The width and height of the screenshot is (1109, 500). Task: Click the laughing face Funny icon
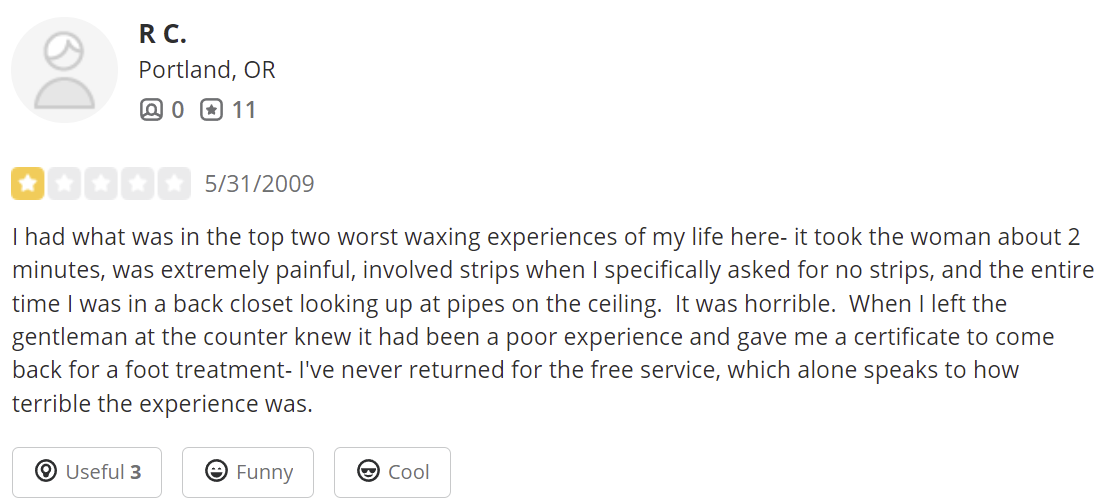pos(215,472)
